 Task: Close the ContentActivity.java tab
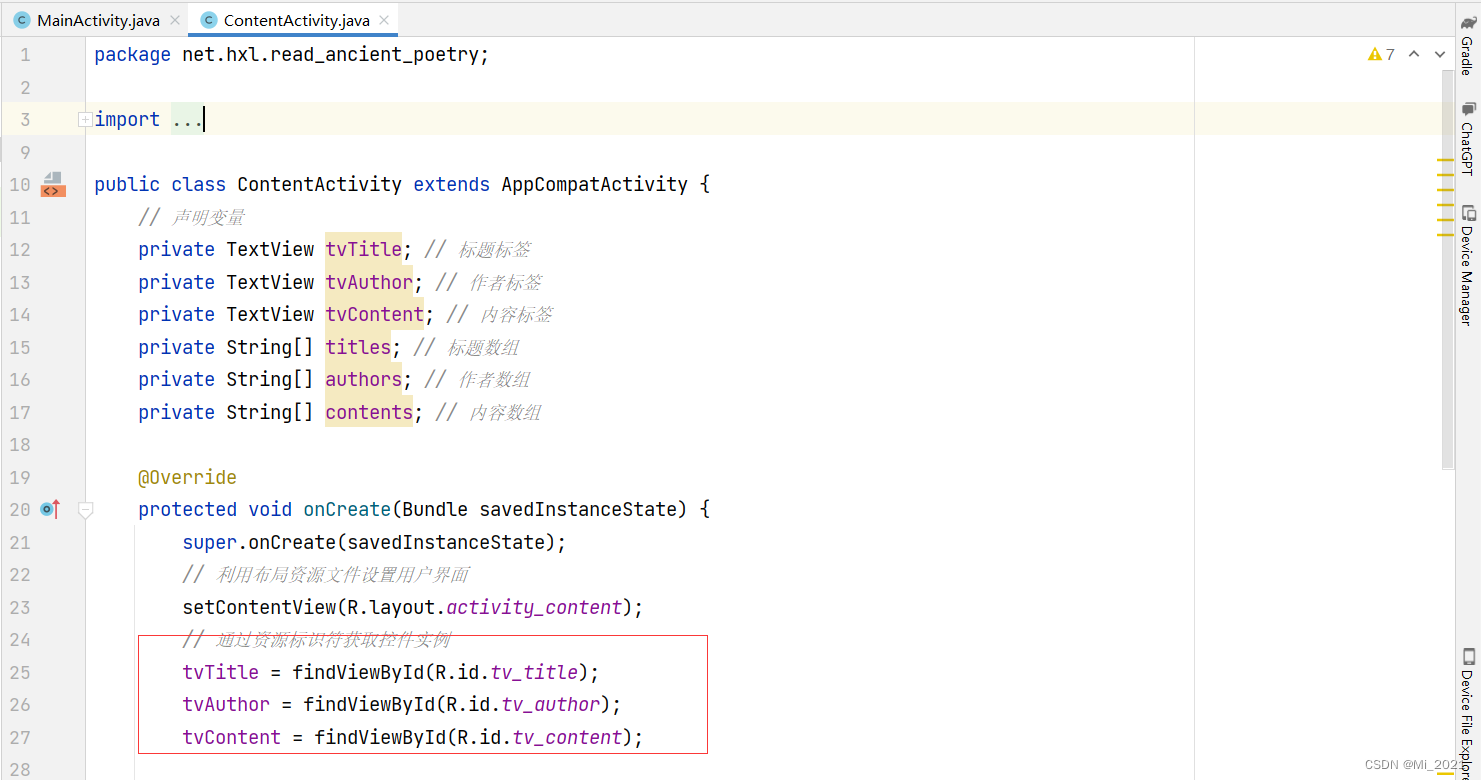pyautogui.click(x=385, y=20)
